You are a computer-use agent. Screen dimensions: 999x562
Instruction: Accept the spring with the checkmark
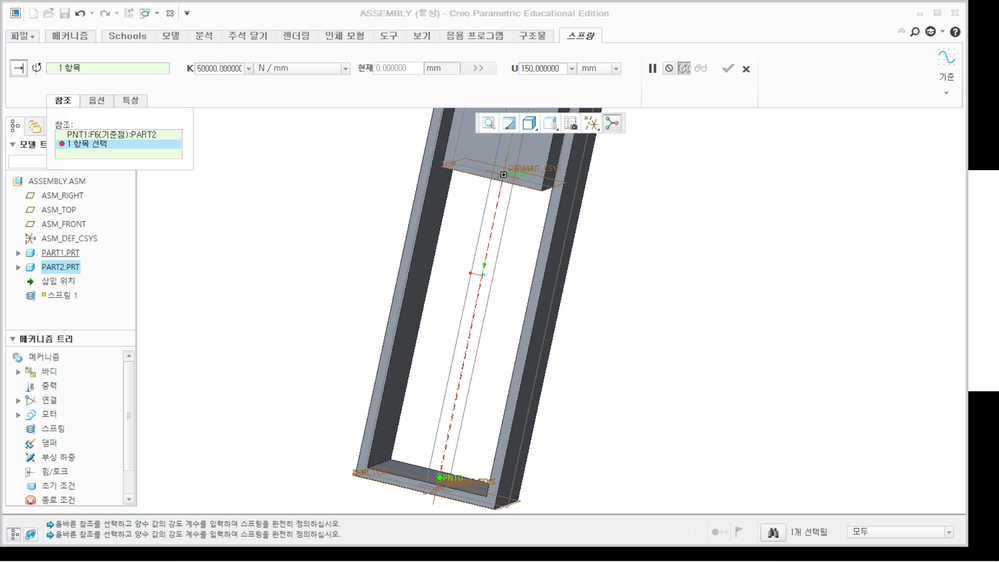tap(728, 68)
